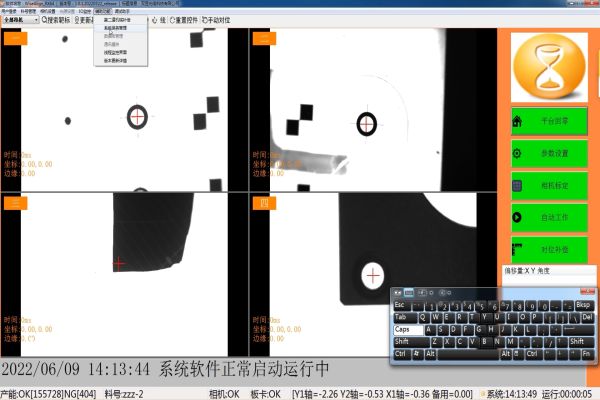Click the home icon on 平台回零 button
This screenshot has height=400, width=600.
pos(517,122)
